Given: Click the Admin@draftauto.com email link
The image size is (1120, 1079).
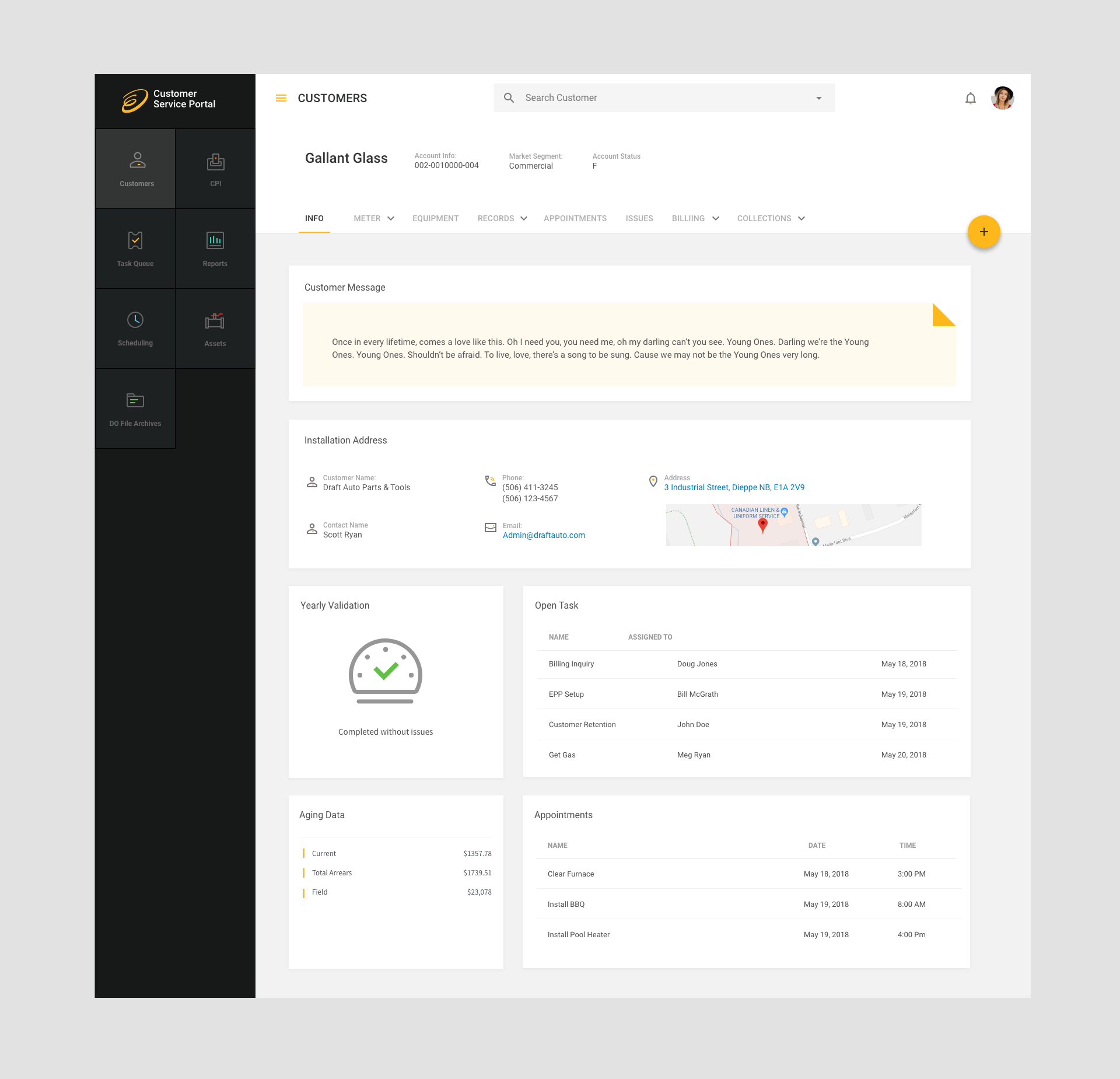Looking at the screenshot, I should [544, 535].
